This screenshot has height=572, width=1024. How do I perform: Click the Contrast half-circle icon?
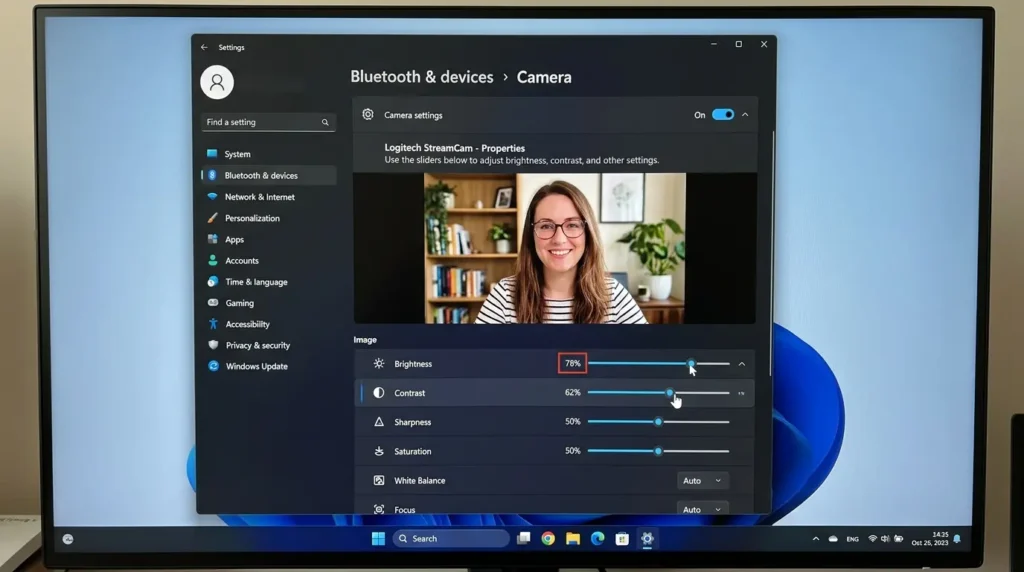click(379, 392)
